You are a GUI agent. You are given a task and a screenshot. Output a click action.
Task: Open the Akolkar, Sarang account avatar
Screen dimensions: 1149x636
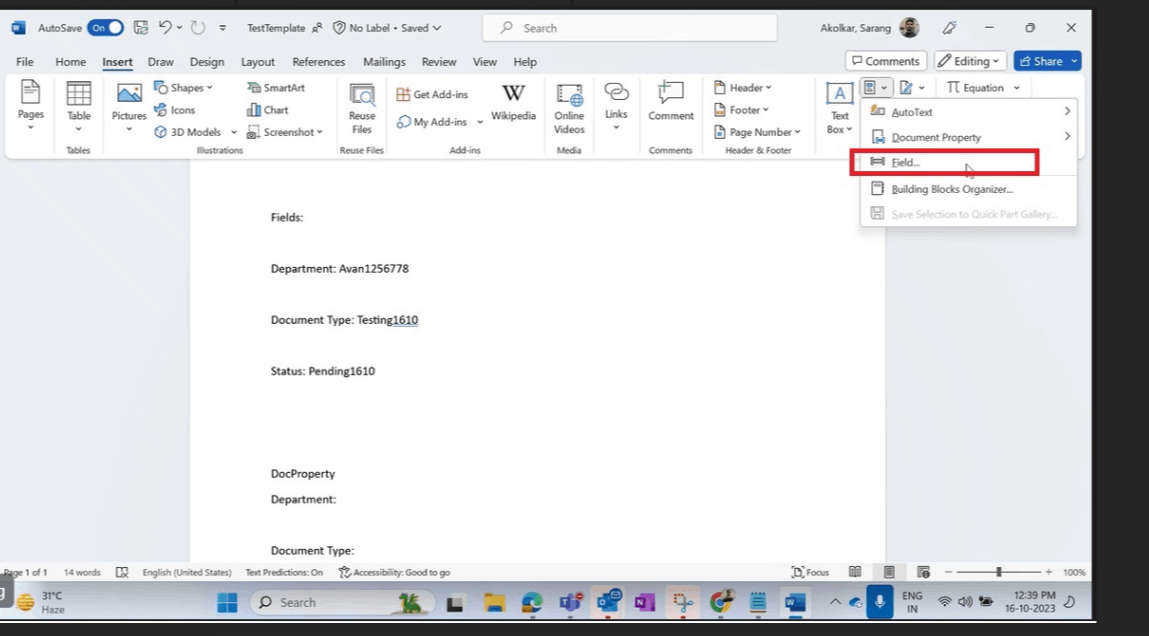[909, 28]
